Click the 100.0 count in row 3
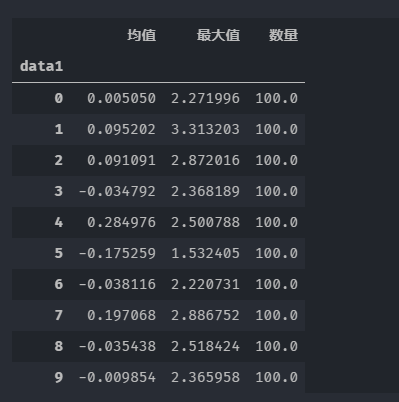The image size is (399, 402). tap(277, 191)
